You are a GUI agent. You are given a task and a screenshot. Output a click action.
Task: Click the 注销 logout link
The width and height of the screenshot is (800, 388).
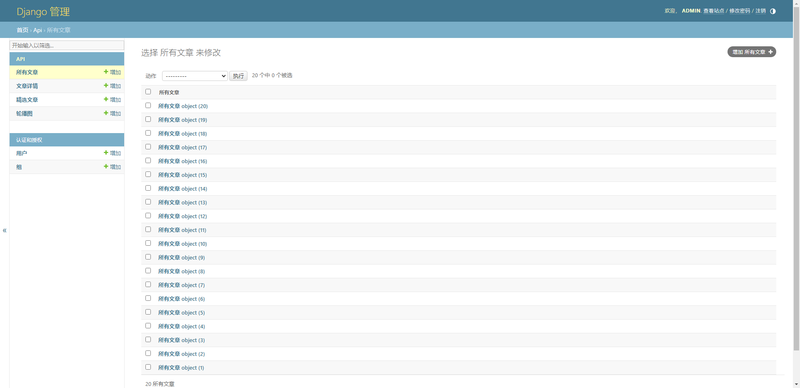tap(760, 11)
